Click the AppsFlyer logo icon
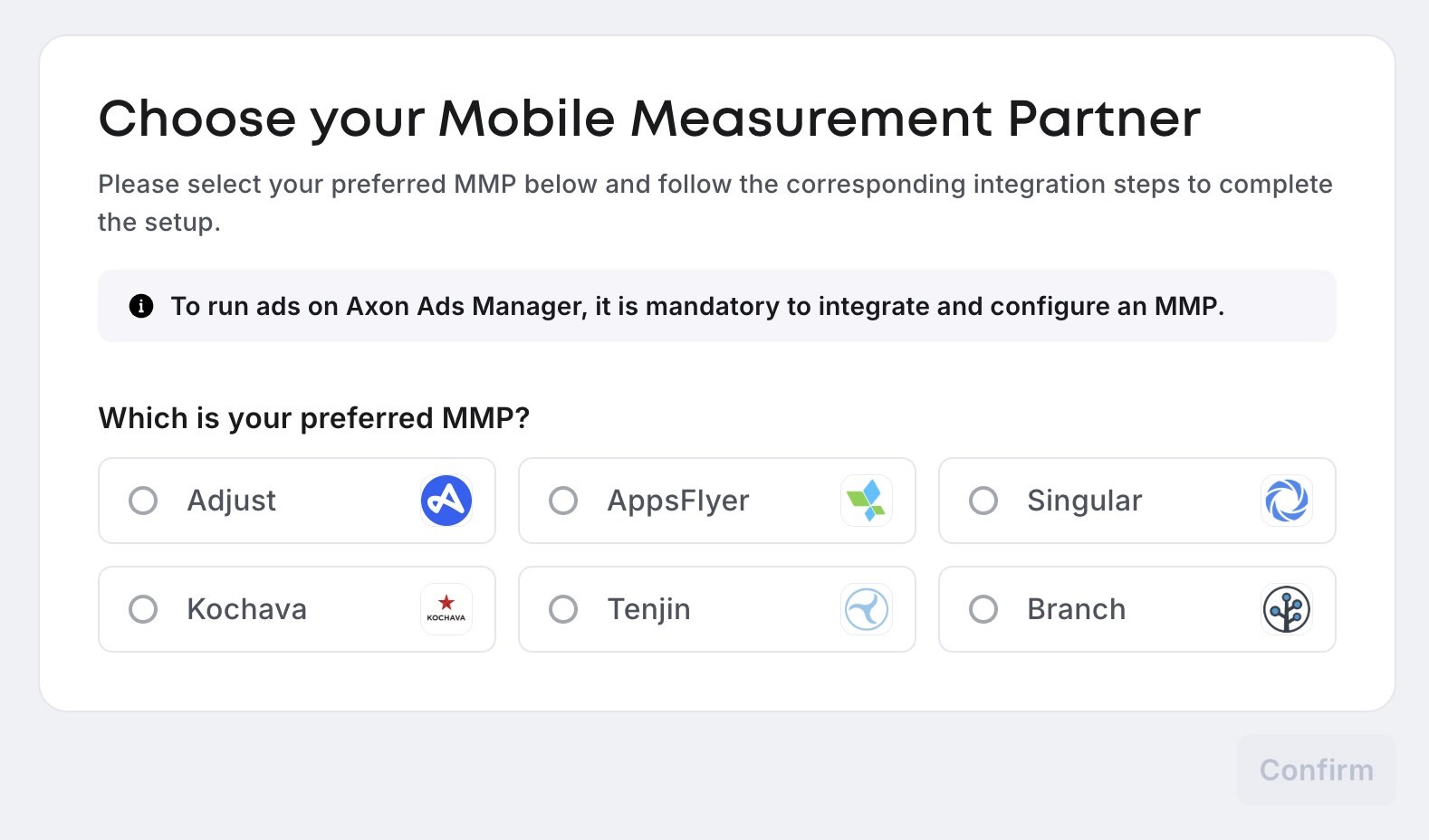This screenshot has width=1429, height=840. [866, 500]
